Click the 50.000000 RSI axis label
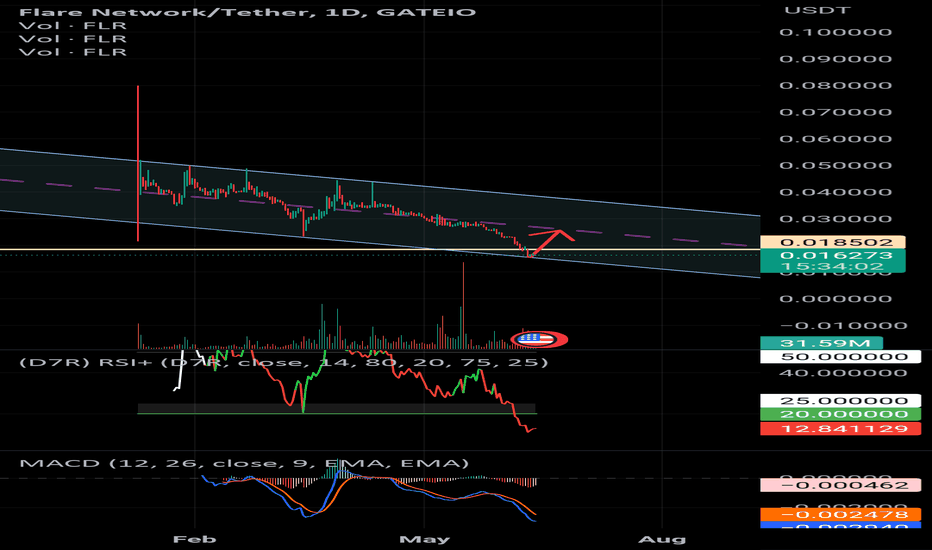This screenshot has width=932, height=550. (840, 357)
